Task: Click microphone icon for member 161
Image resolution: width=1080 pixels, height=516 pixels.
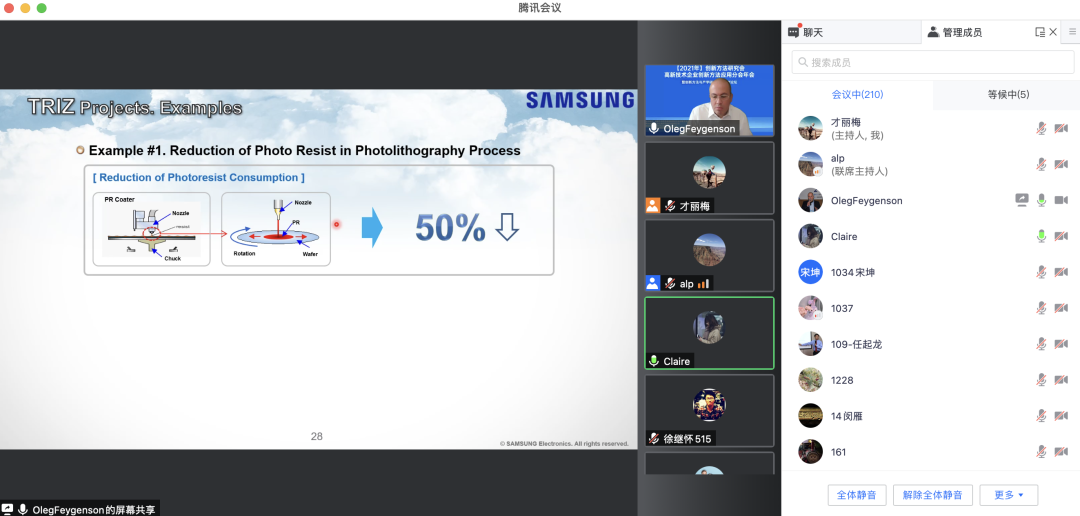Action: pos(1041,451)
